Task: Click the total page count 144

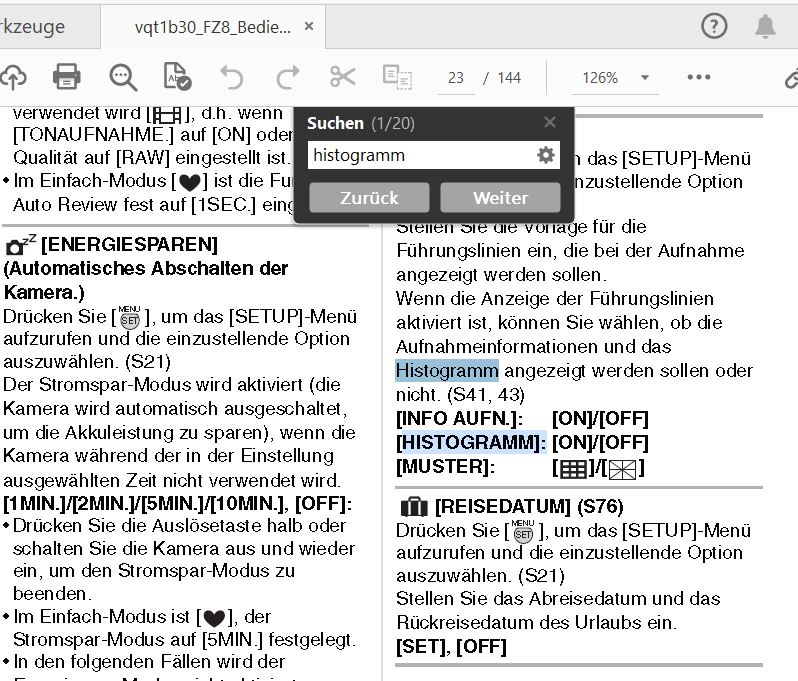Action: pyautogui.click(x=509, y=78)
